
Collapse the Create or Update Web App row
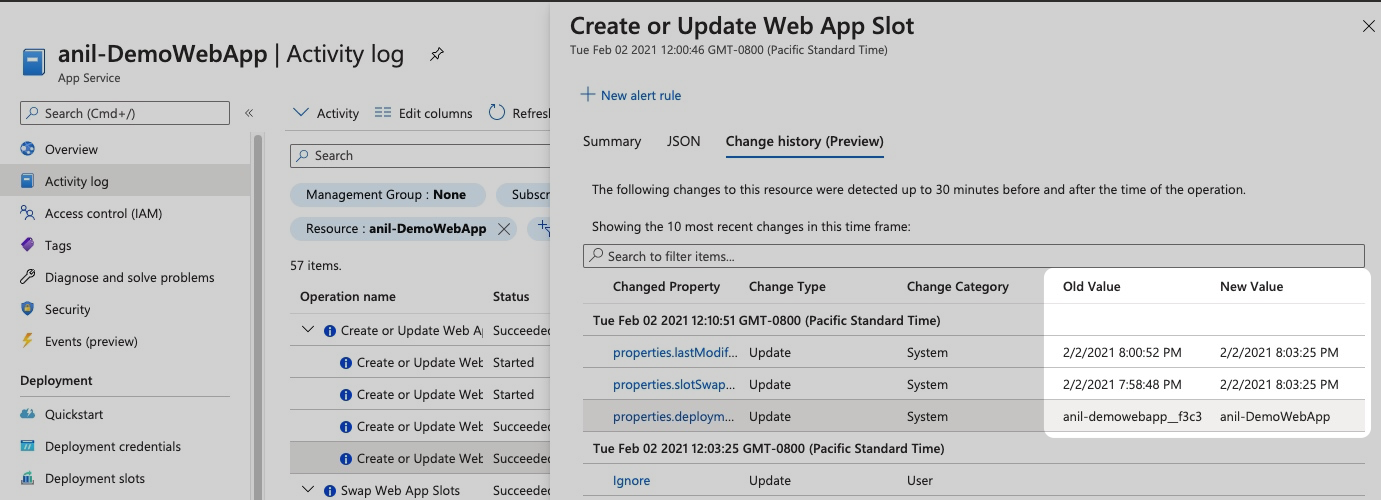[308, 330]
